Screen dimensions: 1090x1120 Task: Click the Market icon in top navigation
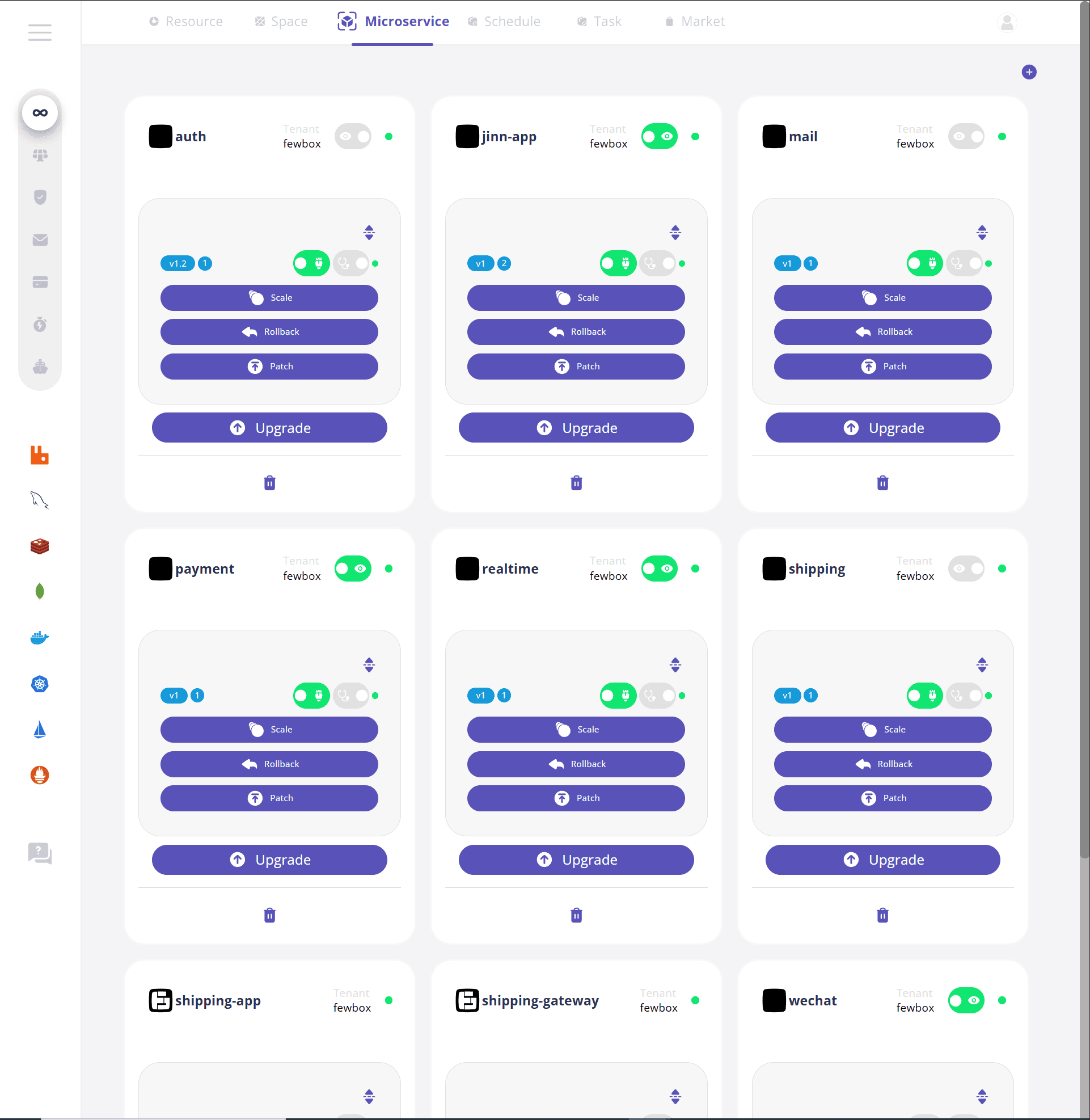669,21
